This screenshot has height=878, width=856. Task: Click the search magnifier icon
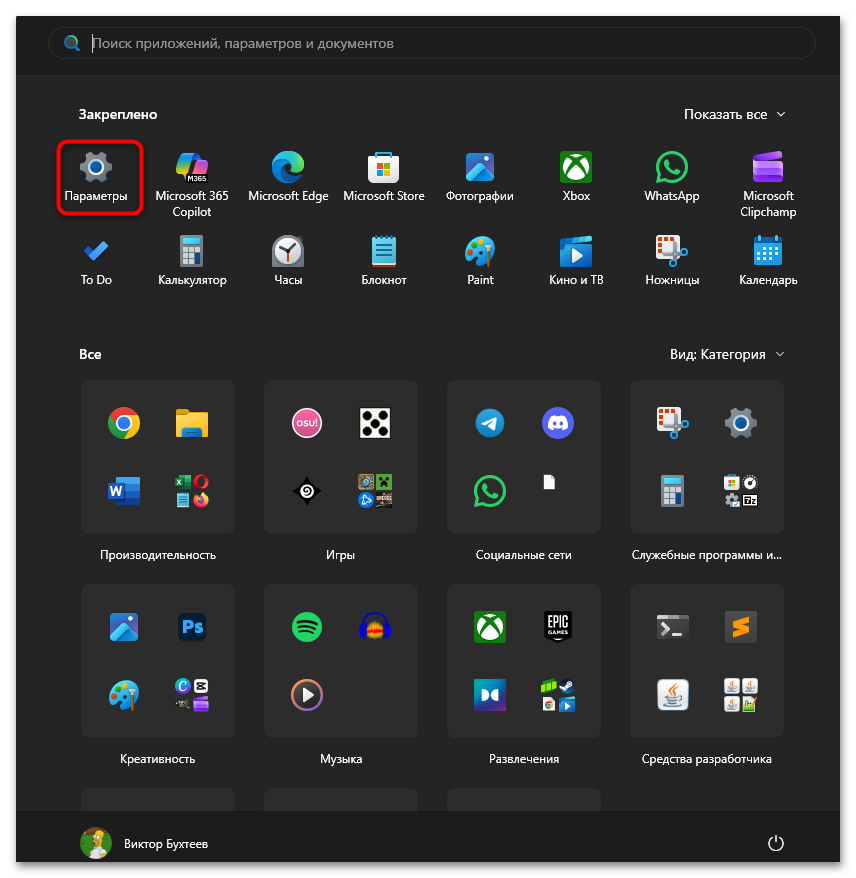(72, 43)
